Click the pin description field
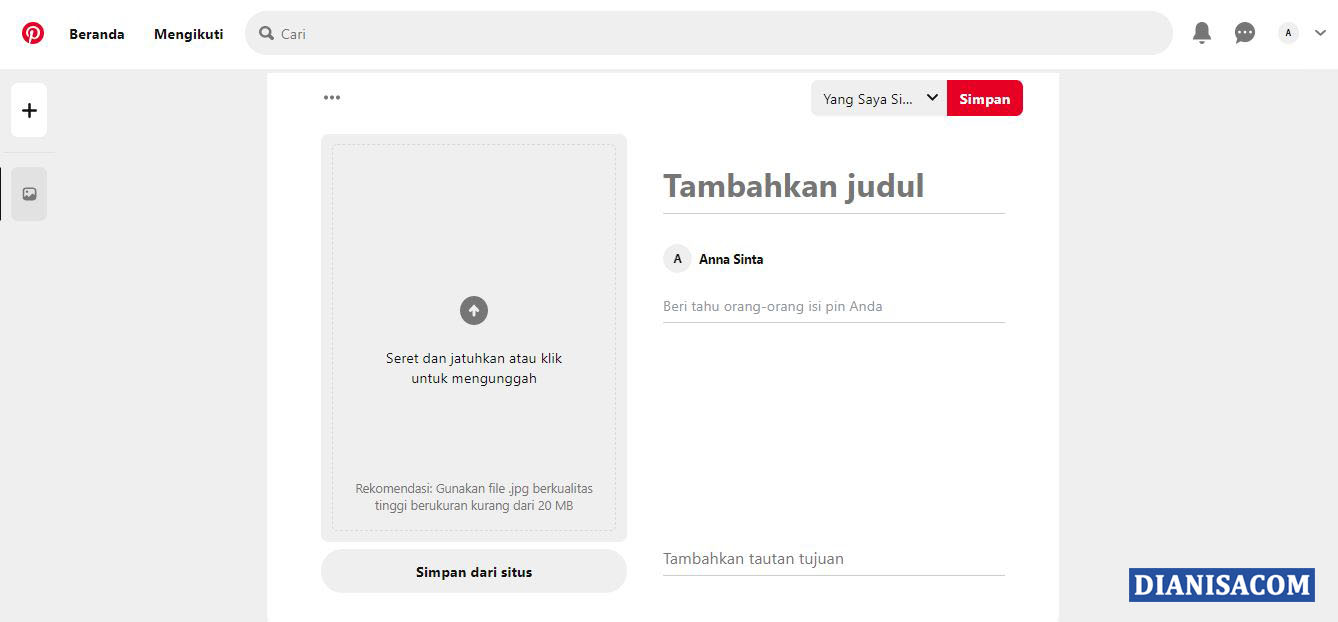This screenshot has width=1338, height=622. pyautogui.click(x=772, y=306)
